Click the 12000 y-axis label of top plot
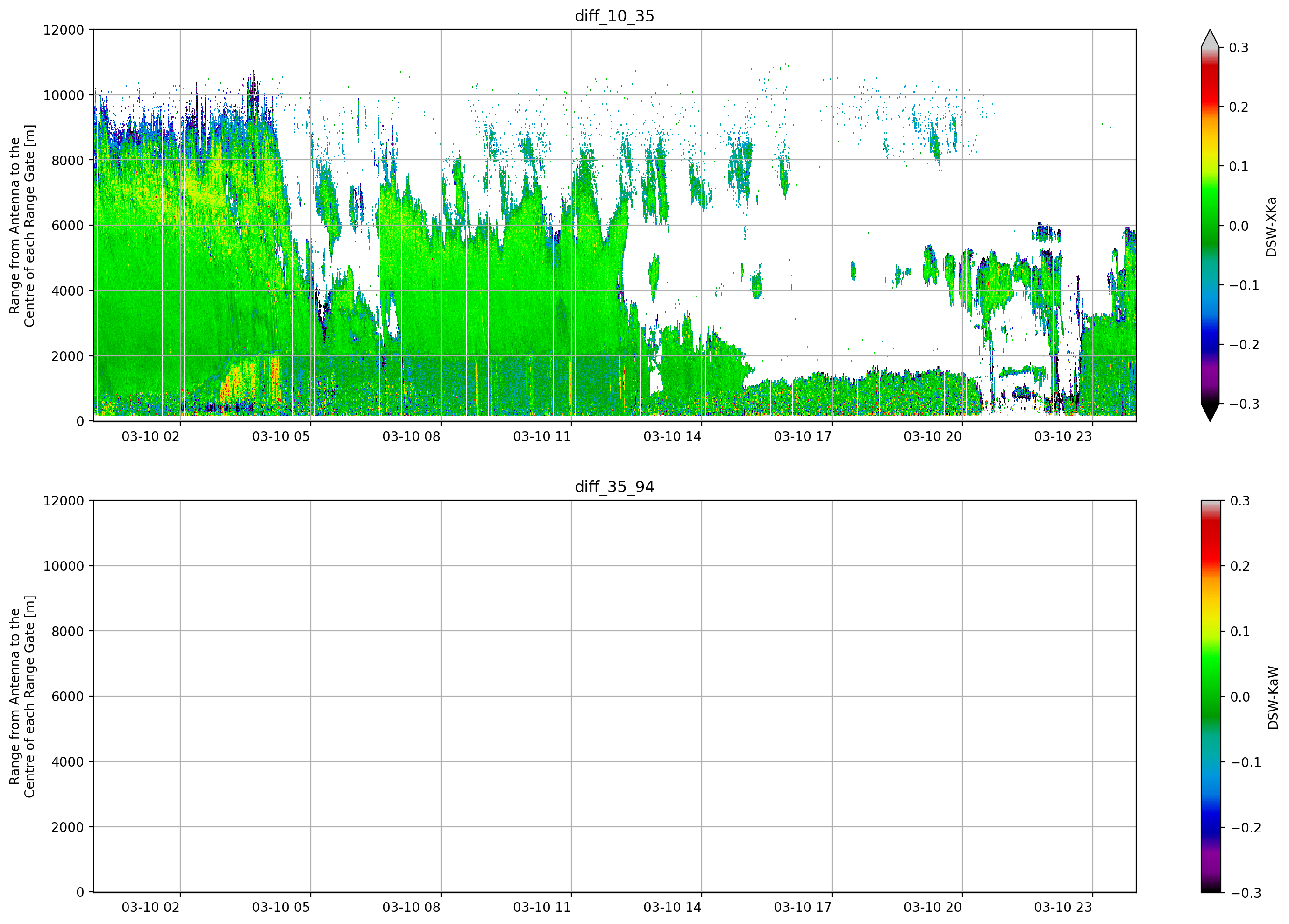The width and height of the screenshot is (1289, 924). tap(64, 29)
